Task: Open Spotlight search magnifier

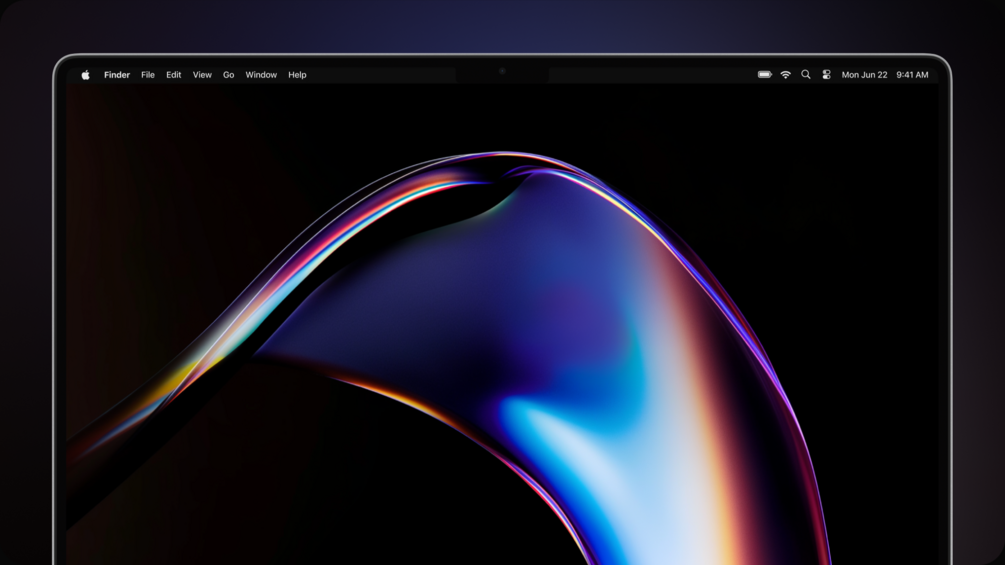Action: 806,75
